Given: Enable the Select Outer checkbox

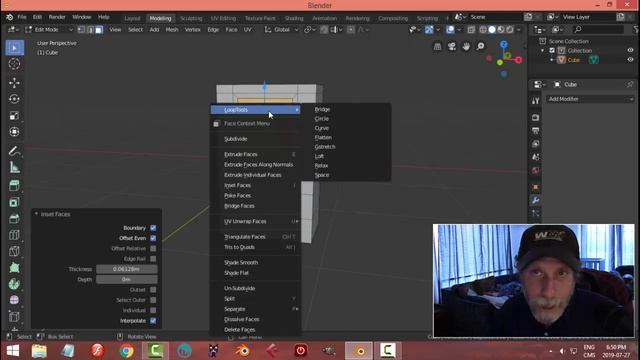Looking at the screenshot, I should [153, 300].
